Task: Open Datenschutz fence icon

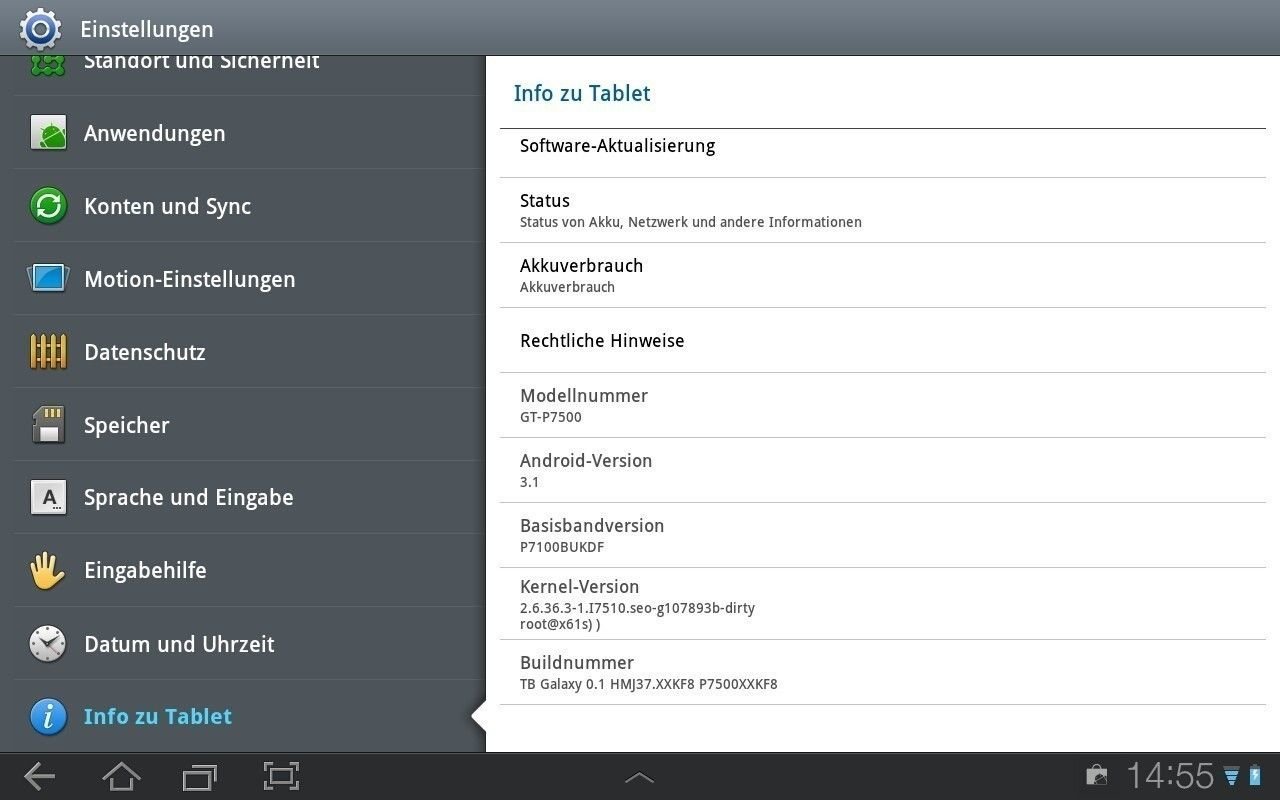Action: 48,352
